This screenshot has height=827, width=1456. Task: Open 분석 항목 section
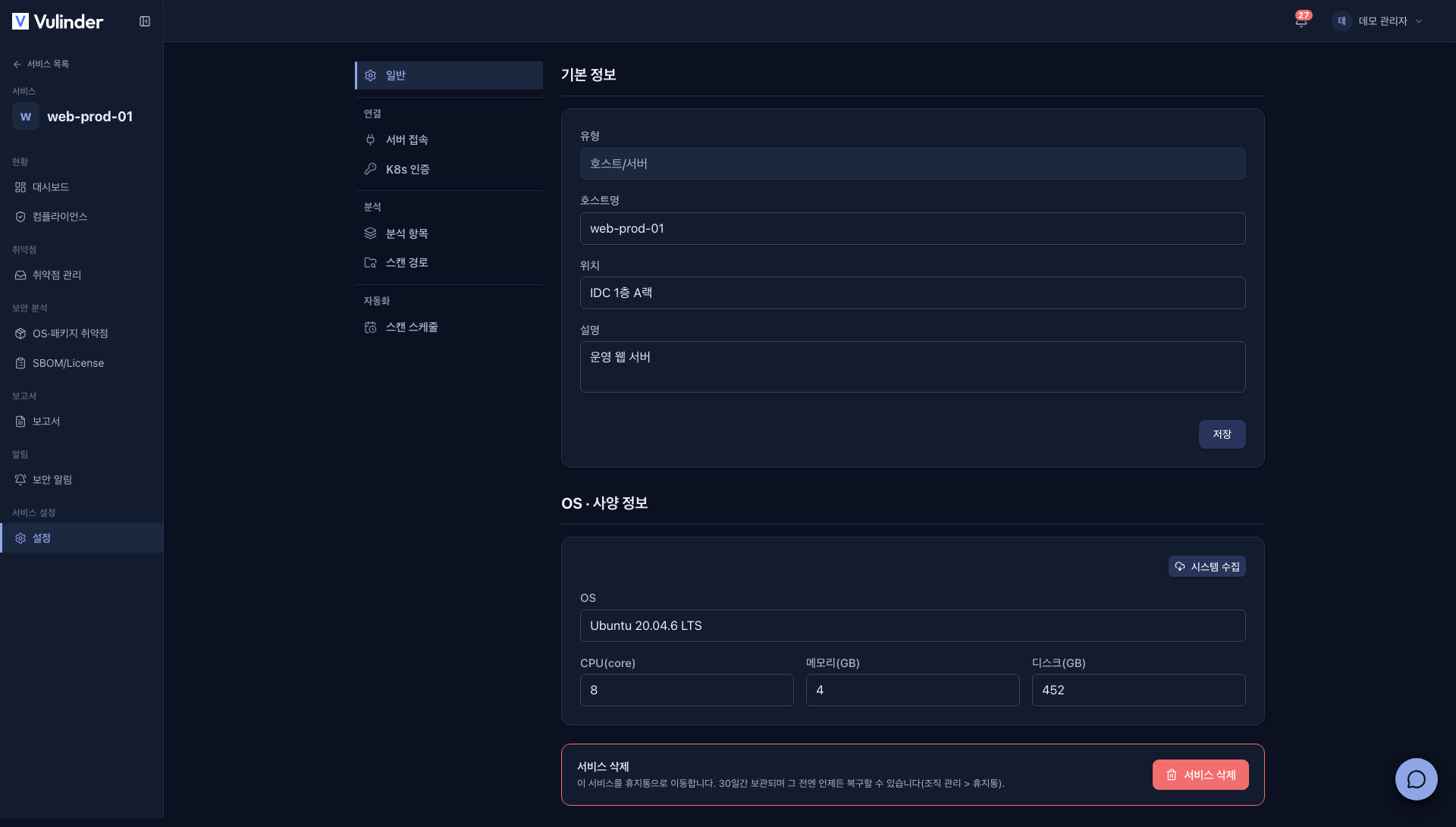[x=449, y=233]
